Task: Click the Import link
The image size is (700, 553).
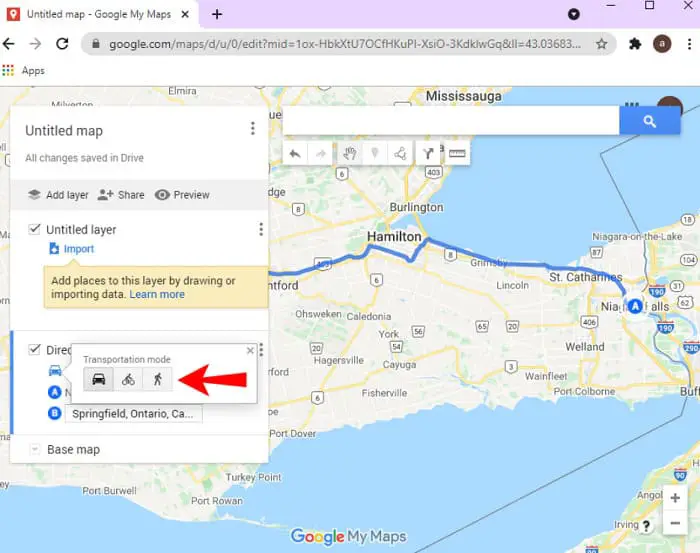Action: (71, 249)
